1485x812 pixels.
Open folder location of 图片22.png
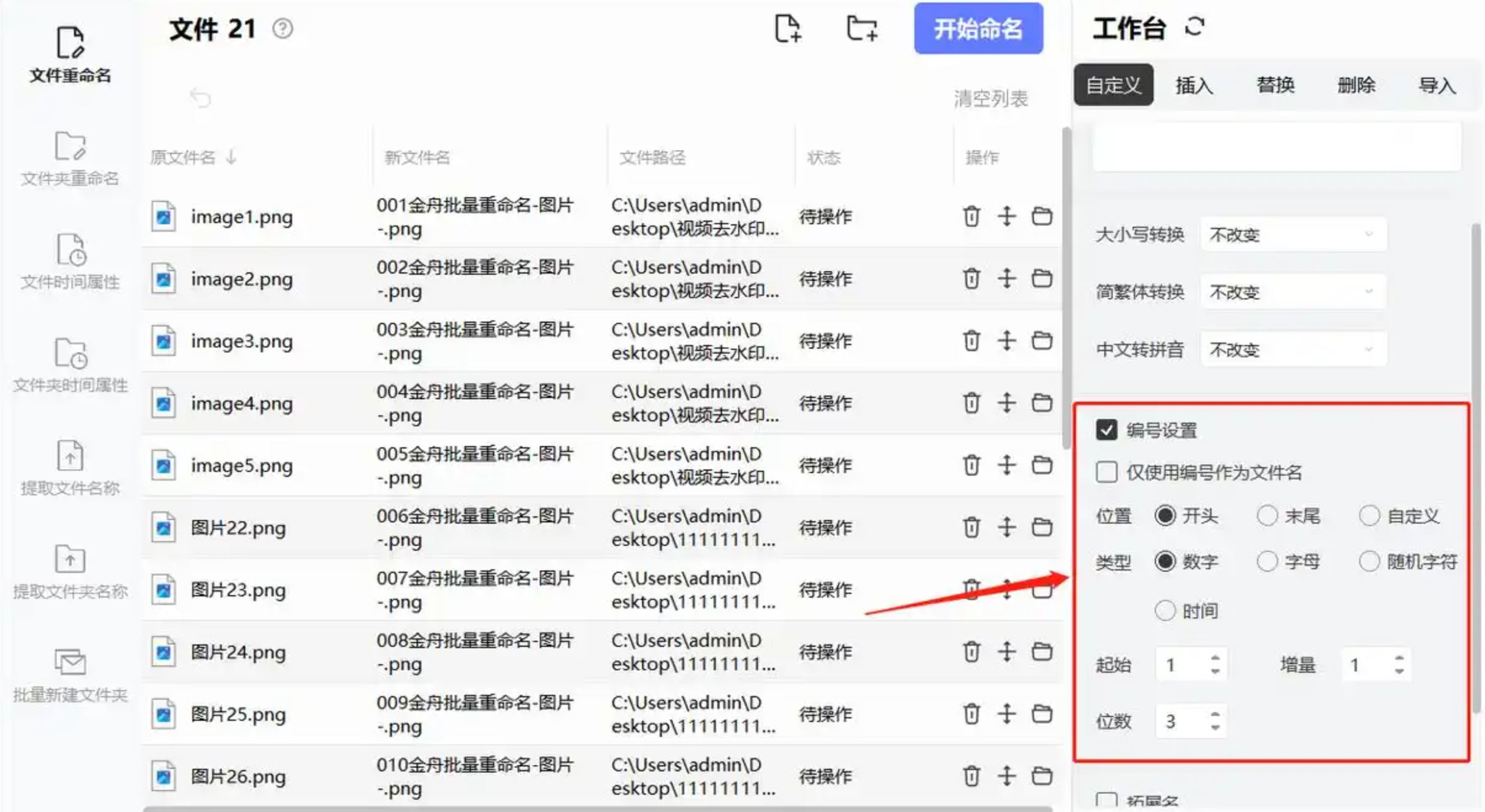click(1041, 527)
